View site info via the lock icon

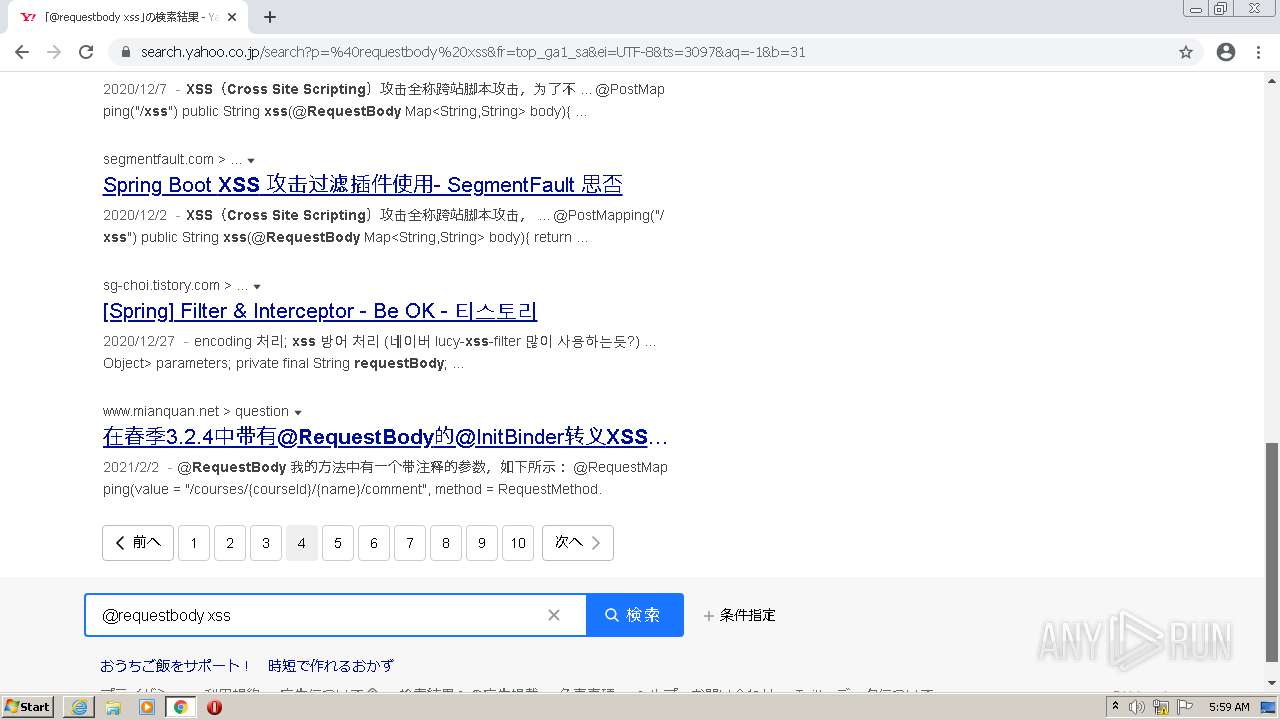(126, 52)
